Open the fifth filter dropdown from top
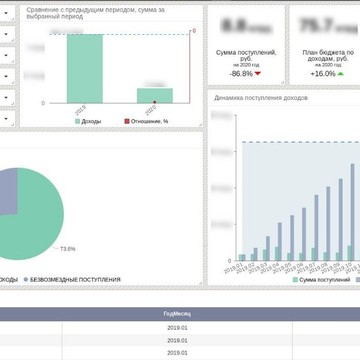 6,97
